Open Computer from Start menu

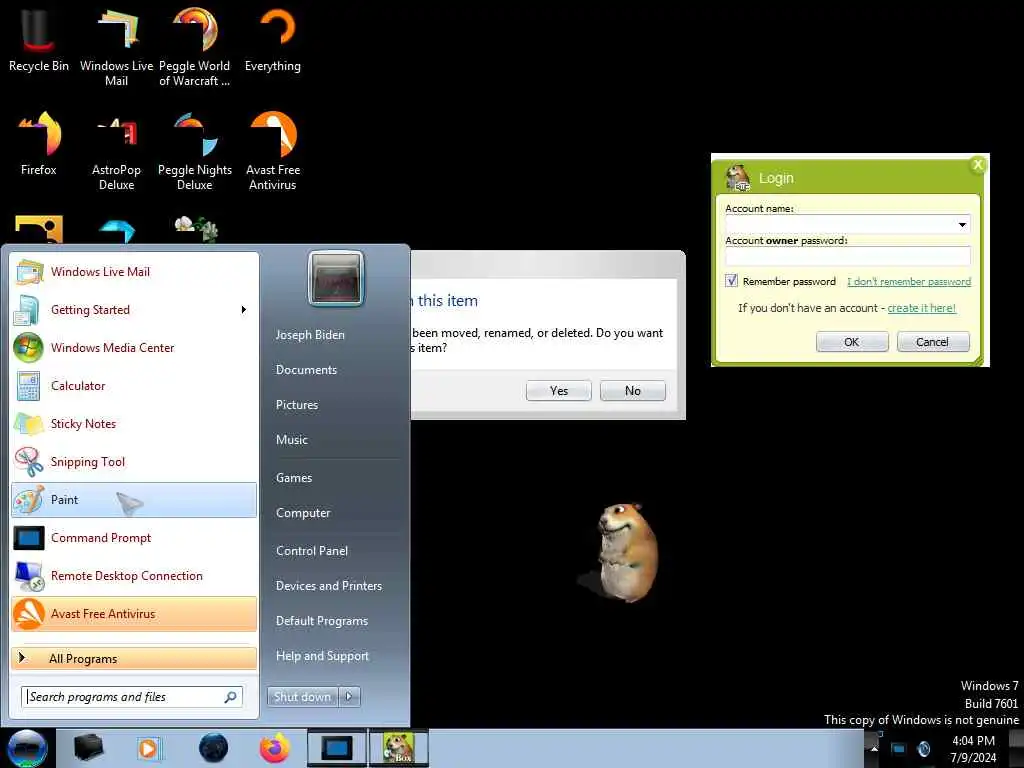pos(303,513)
